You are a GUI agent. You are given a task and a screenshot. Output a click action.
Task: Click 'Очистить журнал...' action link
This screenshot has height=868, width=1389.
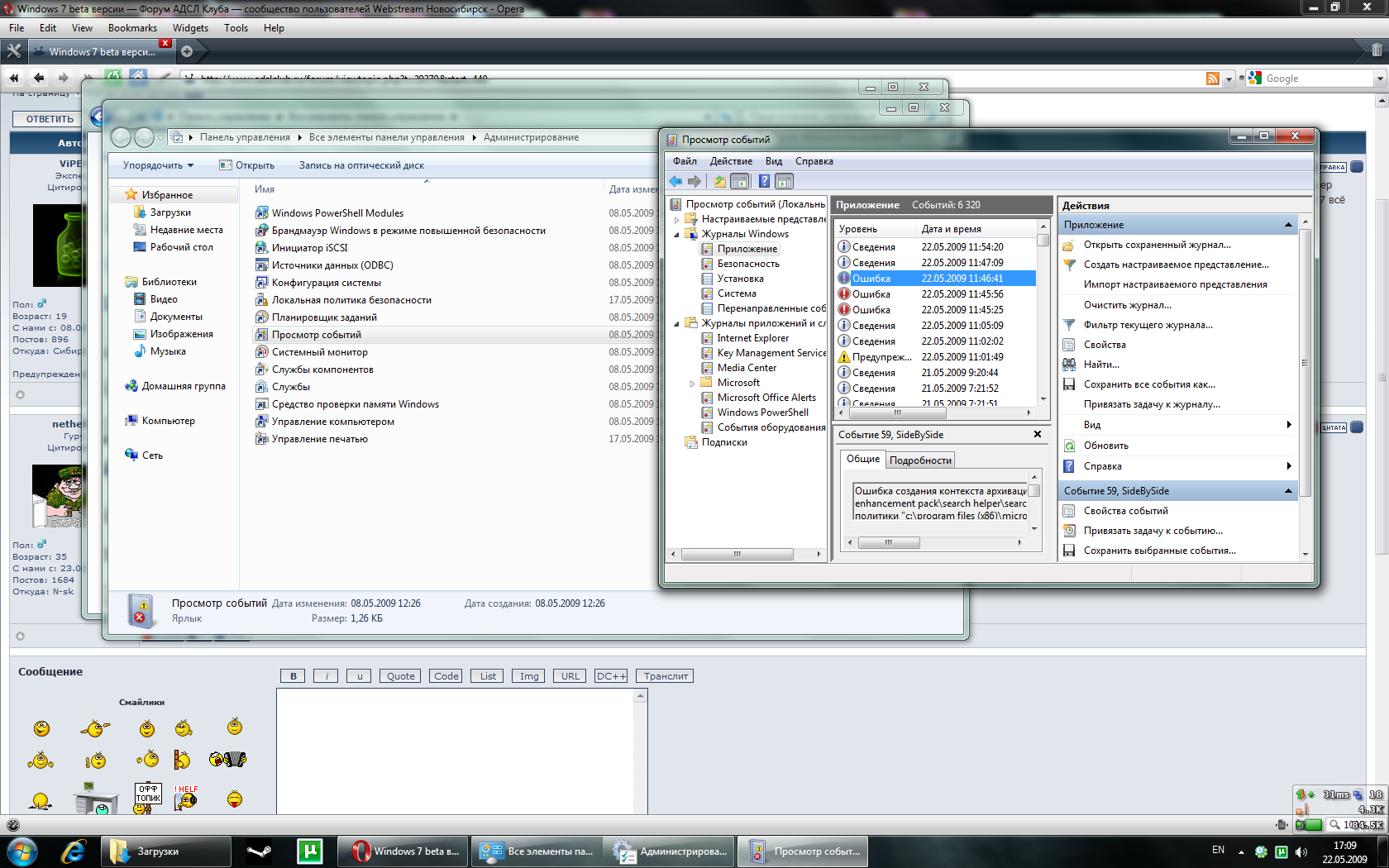1127,305
